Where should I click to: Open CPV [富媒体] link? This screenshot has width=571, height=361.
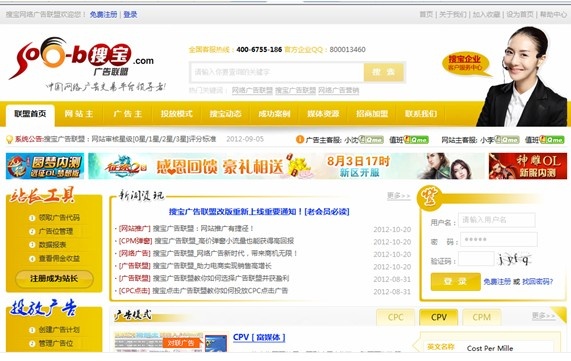tap(259, 338)
